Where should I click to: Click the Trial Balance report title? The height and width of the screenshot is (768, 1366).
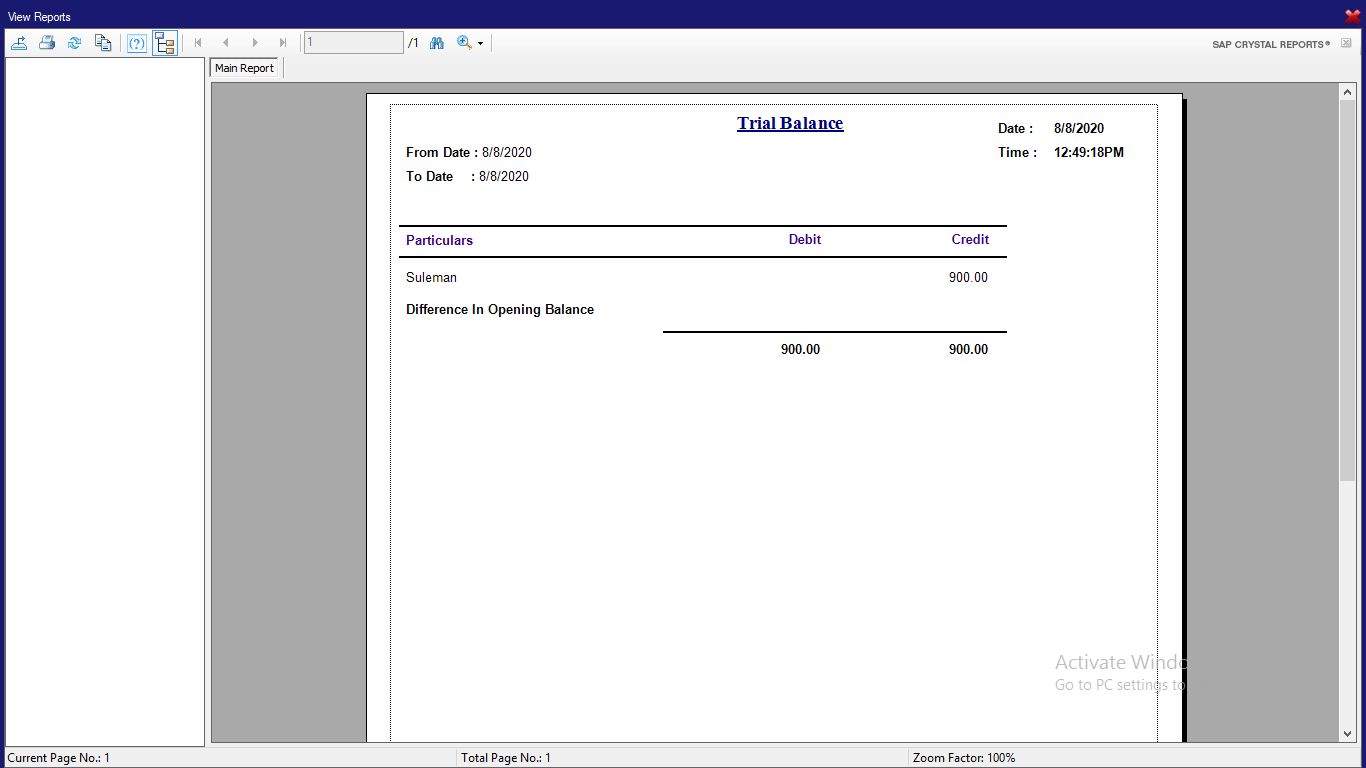pos(790,123)
